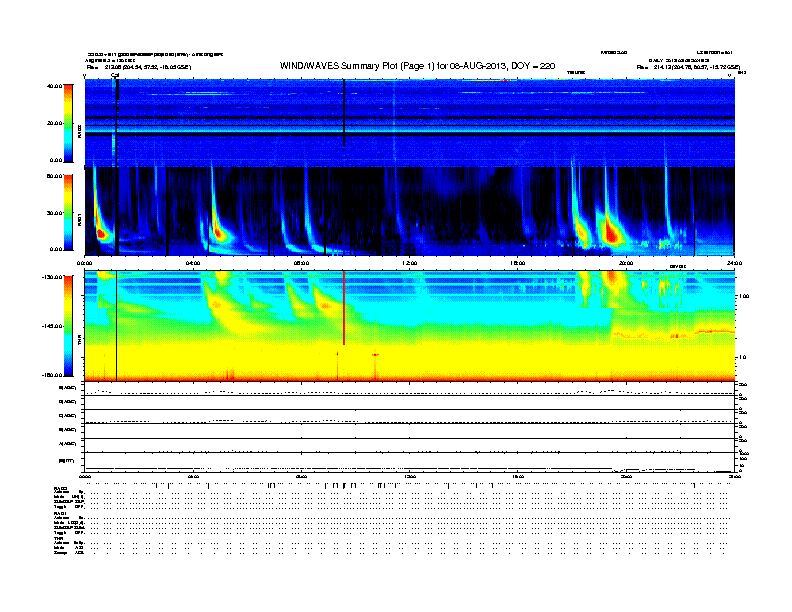The height and width of the screenshot is (612, 792).
Task: Click the -130.00 label on TNR colorbar
Action: pyautogui.click(x=52, y=277)
